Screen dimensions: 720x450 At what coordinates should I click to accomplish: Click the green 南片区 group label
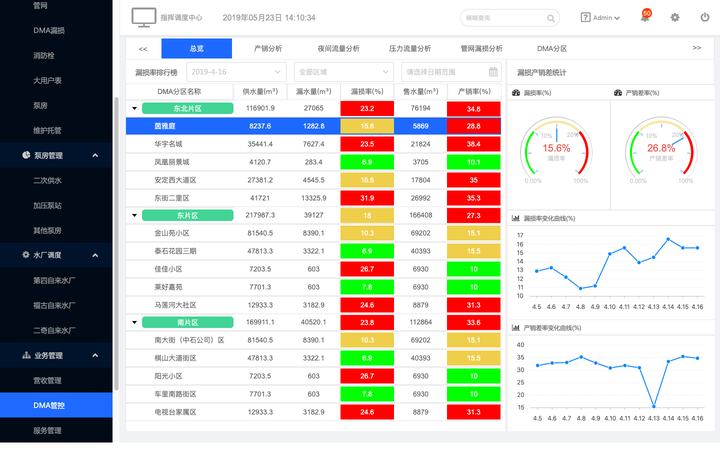point(187,322)
